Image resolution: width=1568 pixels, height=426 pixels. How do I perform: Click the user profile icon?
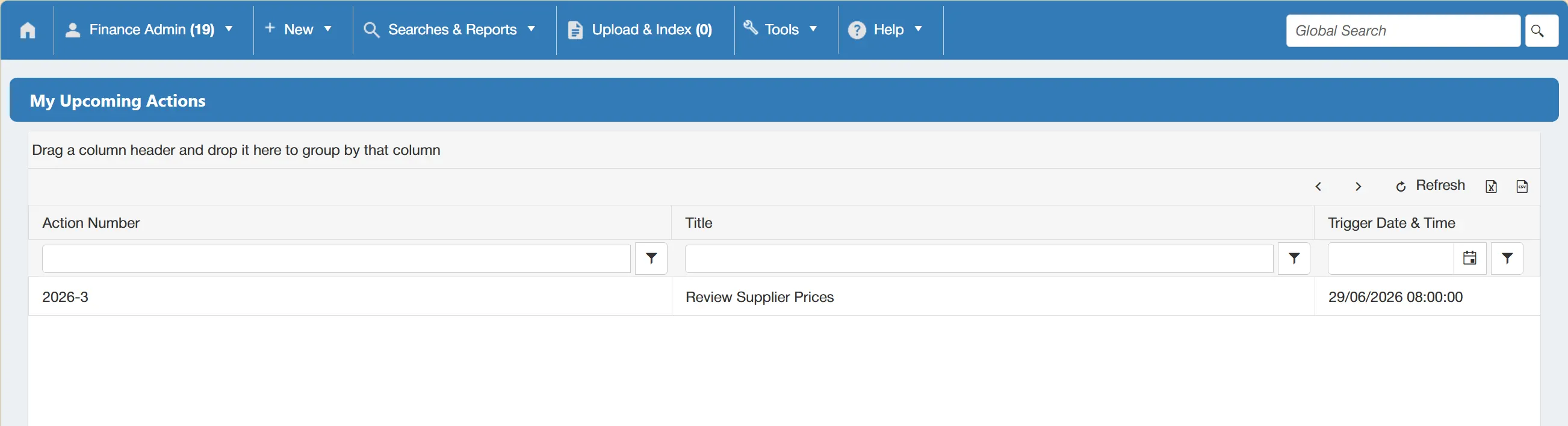pyautogui.click(x=73, y=30)
